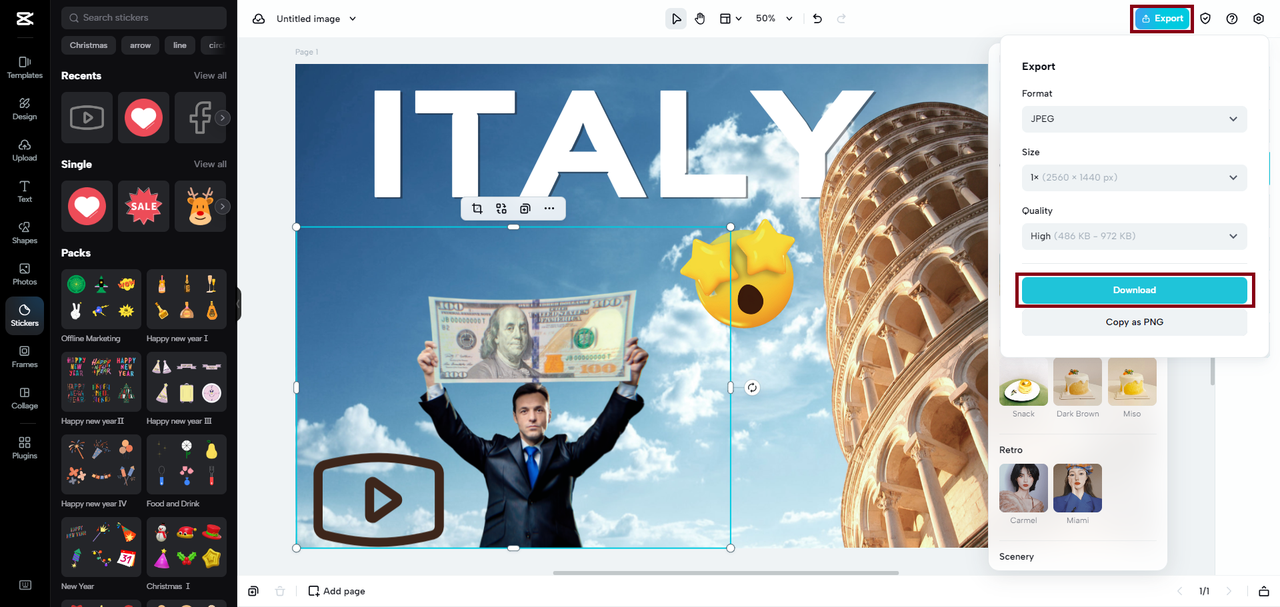Open the Photos panel
This screenshot has height=607, width=1280.
[24, 274]
